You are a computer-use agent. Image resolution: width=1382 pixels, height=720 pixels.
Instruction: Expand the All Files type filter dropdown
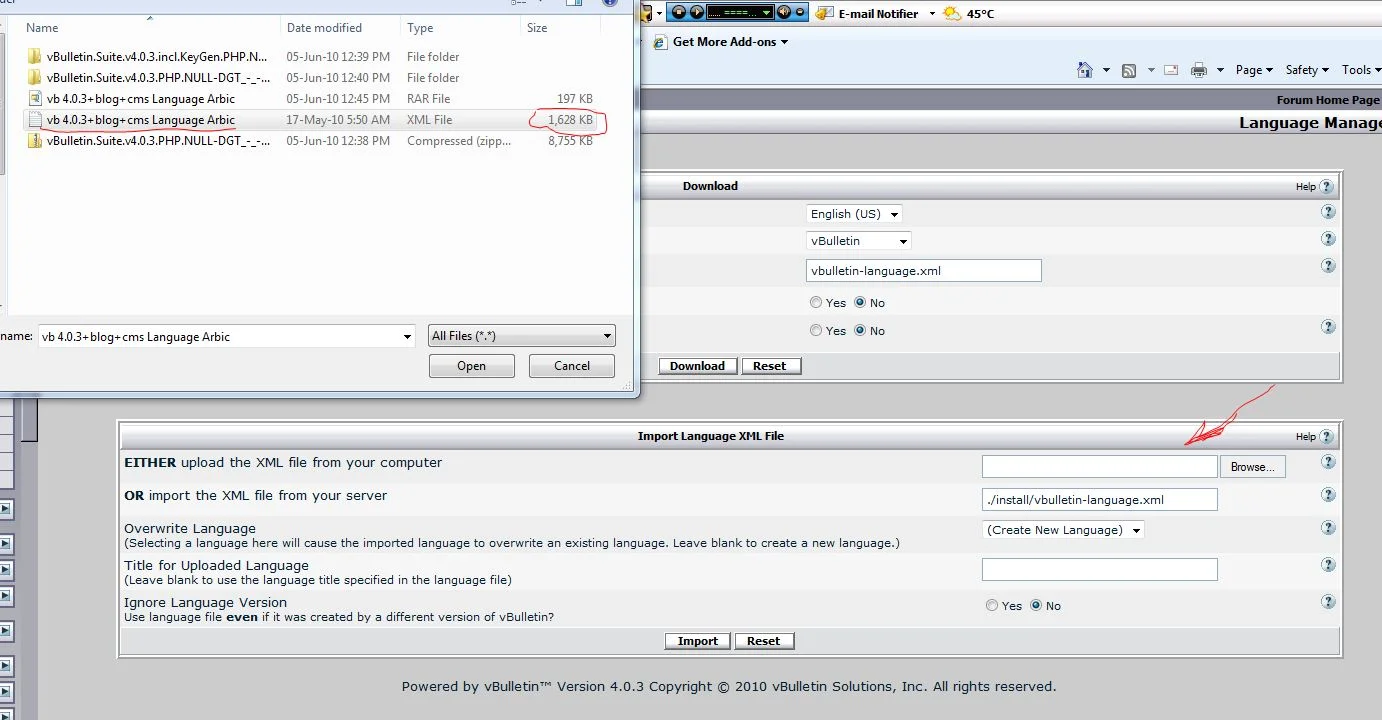coord(521,336)
